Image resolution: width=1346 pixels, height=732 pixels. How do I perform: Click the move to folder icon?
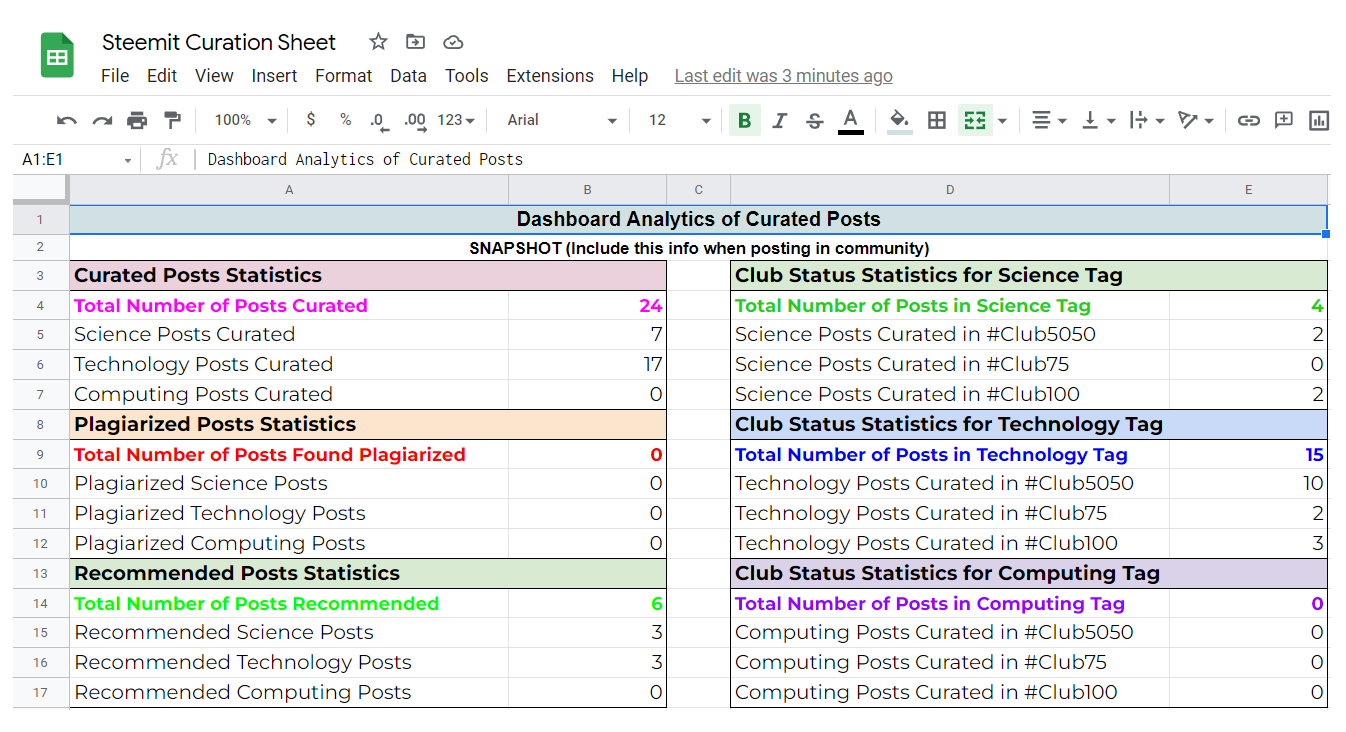click(415, 42)
